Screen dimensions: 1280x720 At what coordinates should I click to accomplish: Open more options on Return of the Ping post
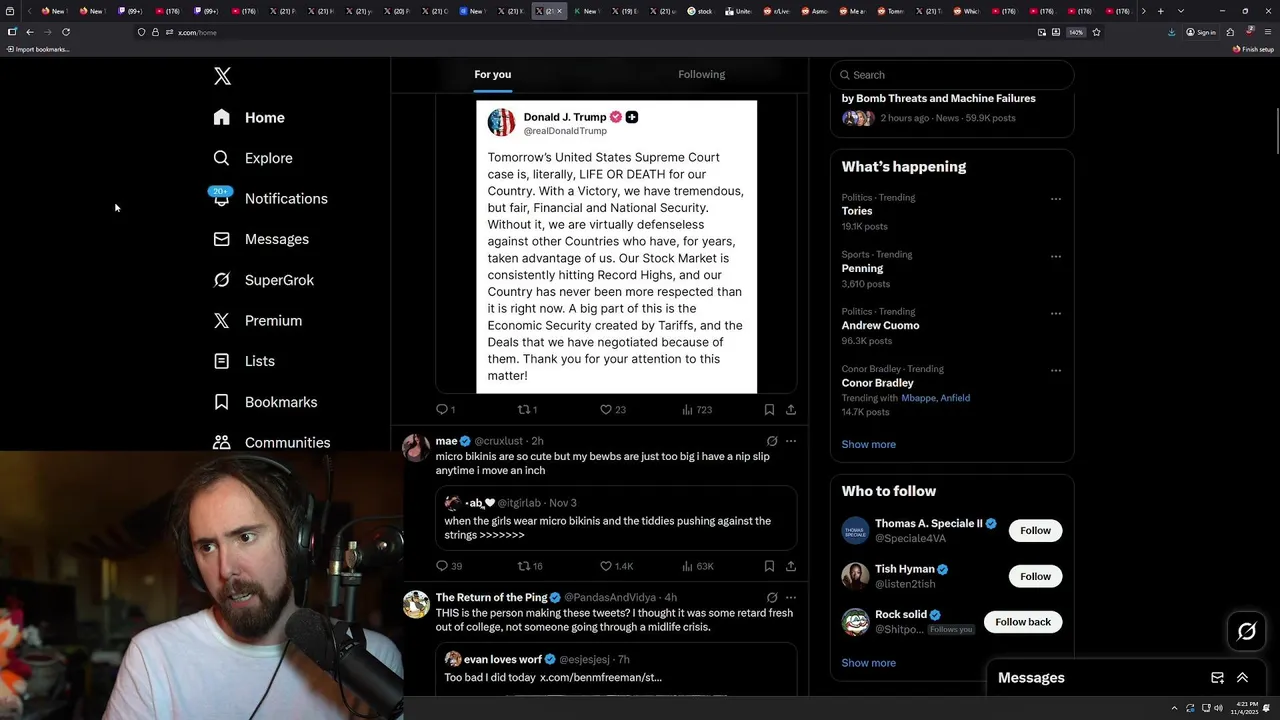791,597
